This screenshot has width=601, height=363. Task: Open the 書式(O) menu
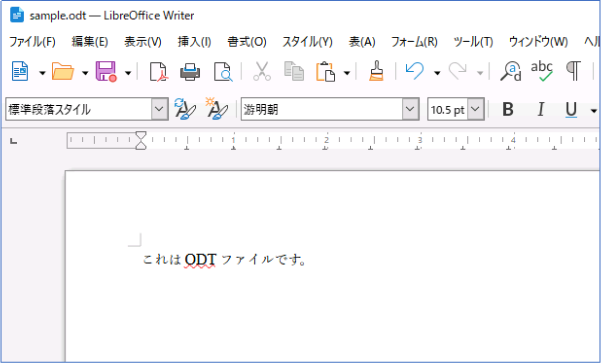(x=247, y=41)
